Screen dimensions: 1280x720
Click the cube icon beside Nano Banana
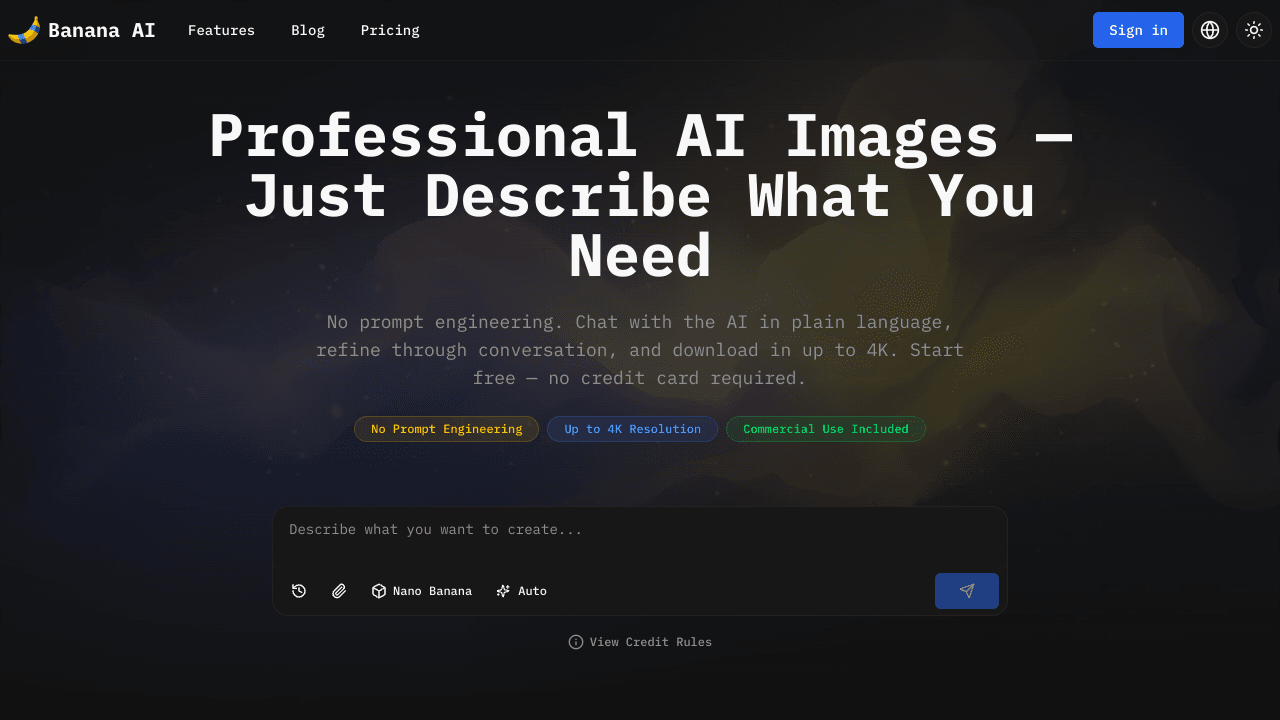(x=379, y=591)
